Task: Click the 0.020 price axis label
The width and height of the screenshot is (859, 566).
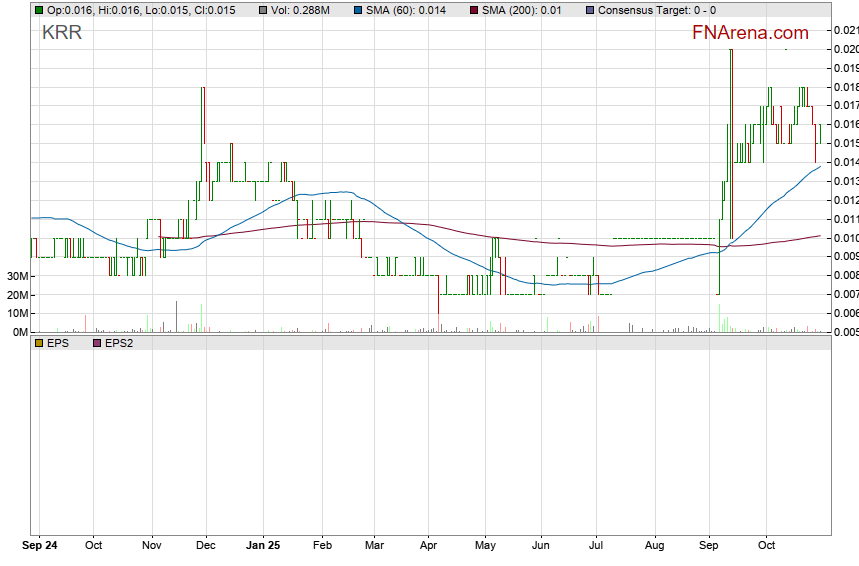Action: 845,49
